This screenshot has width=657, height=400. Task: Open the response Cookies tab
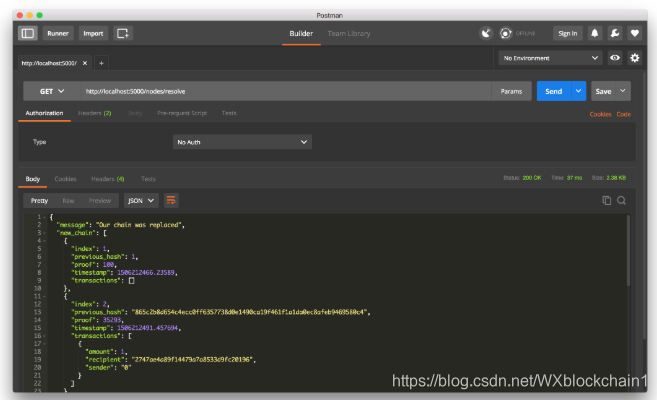(65, 179)
